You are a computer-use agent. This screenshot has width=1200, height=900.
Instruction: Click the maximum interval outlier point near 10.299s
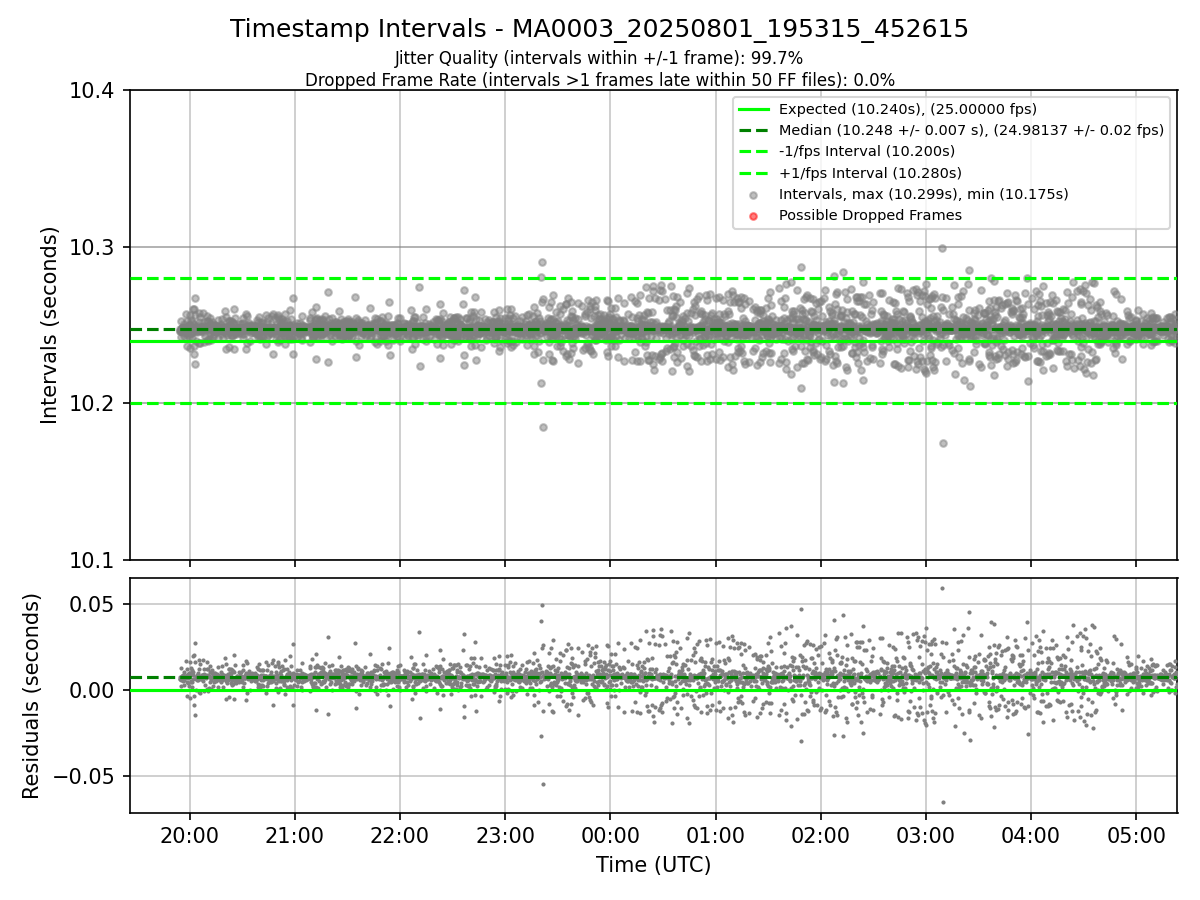pos(942,248)
